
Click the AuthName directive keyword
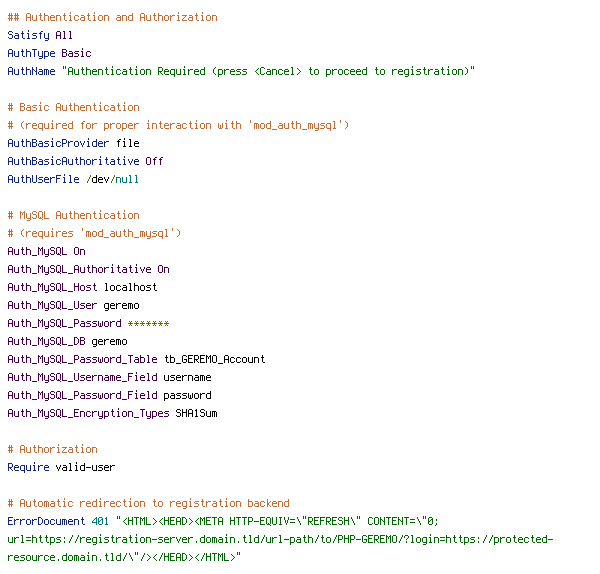(x=31, y=71)
